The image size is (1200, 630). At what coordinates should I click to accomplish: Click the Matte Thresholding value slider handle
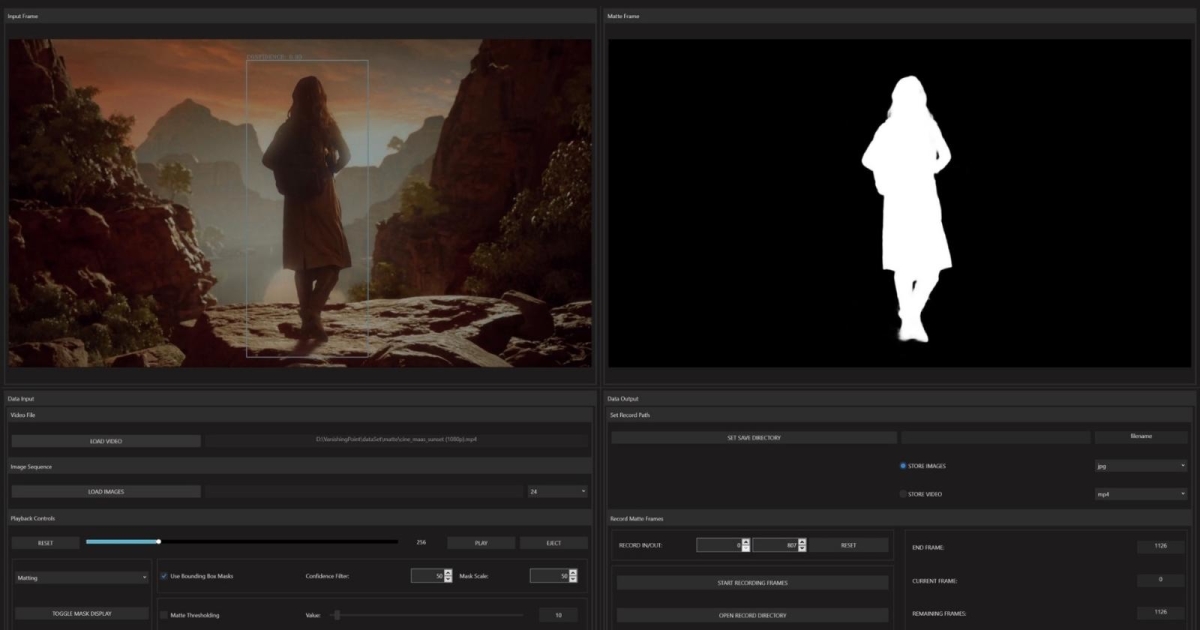tap(337, 615)
